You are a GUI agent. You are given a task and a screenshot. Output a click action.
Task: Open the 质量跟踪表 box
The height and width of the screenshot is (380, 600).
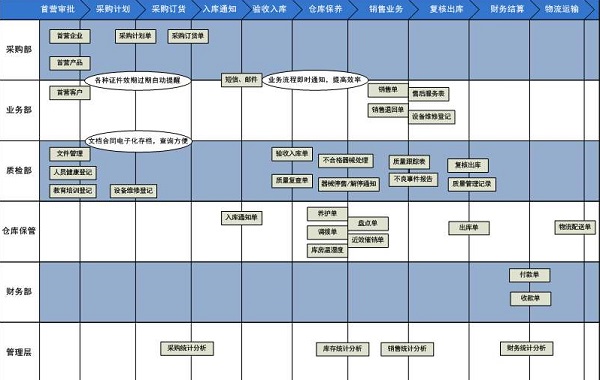[x=409, y=162]
